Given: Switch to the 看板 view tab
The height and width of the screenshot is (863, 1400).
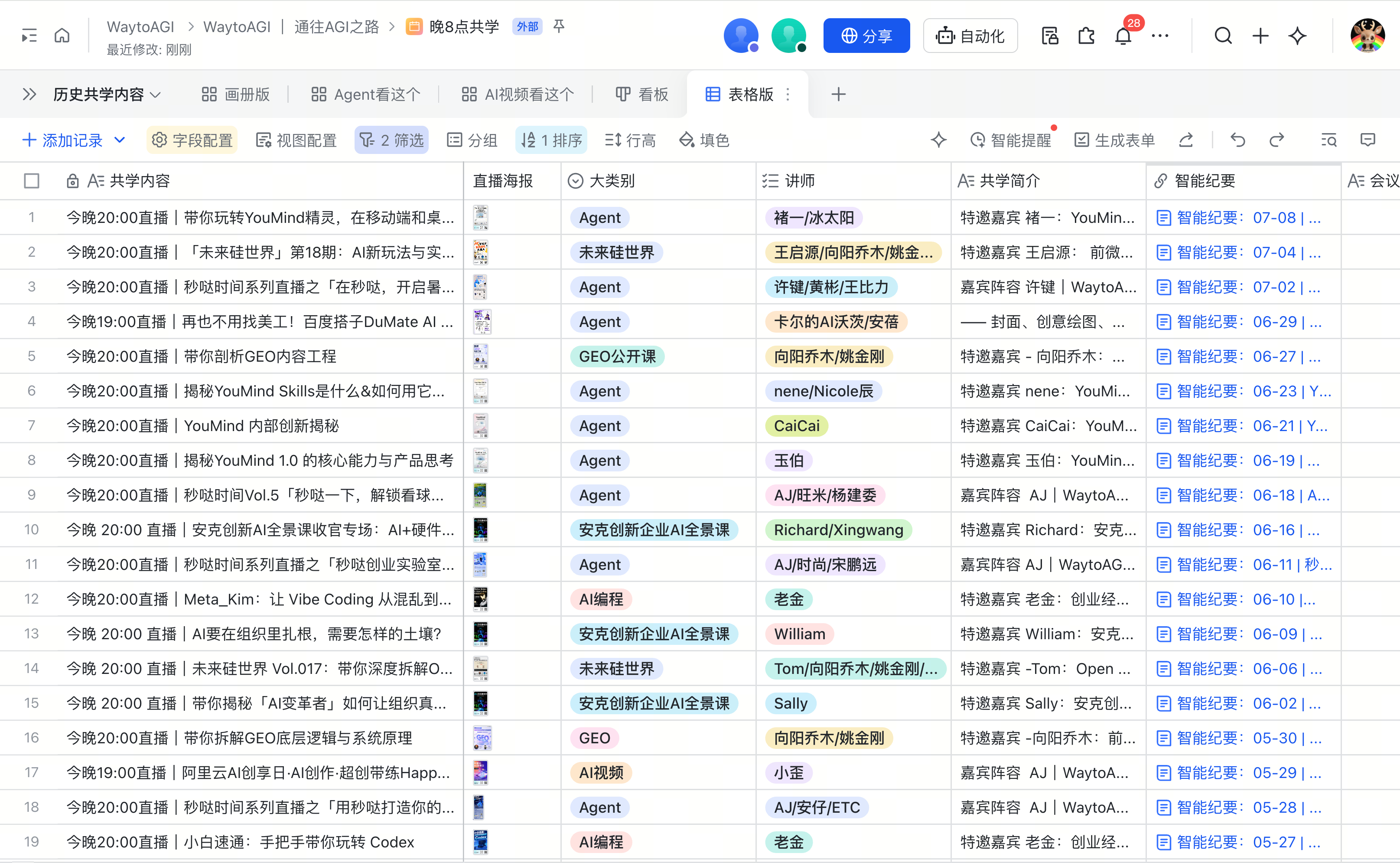Looking at the screenshot, I should tap(642, 94).
